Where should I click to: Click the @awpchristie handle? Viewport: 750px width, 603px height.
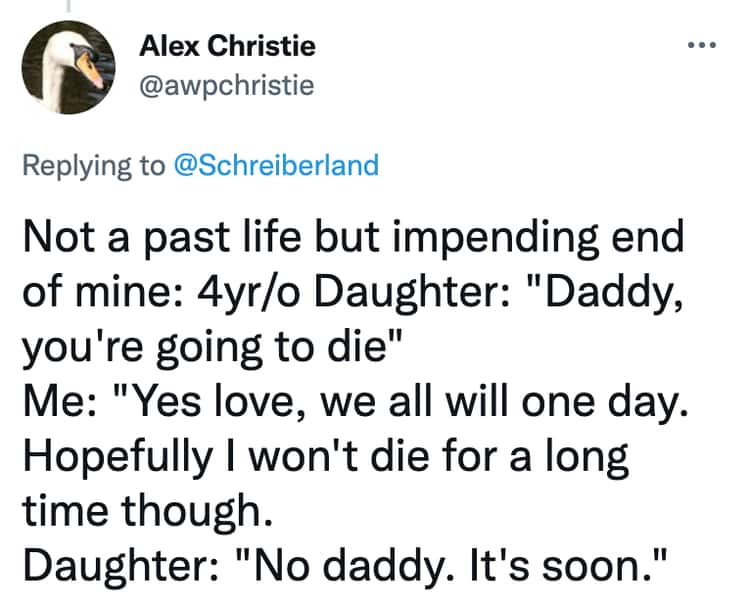click(x=225, y=86)
